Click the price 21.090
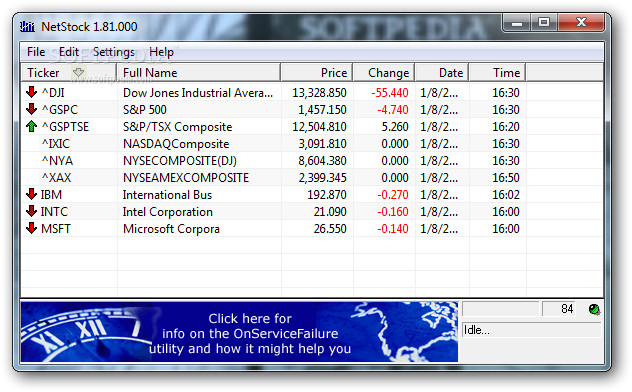This screenshot has width=632, height=392. tap(330, 212)
